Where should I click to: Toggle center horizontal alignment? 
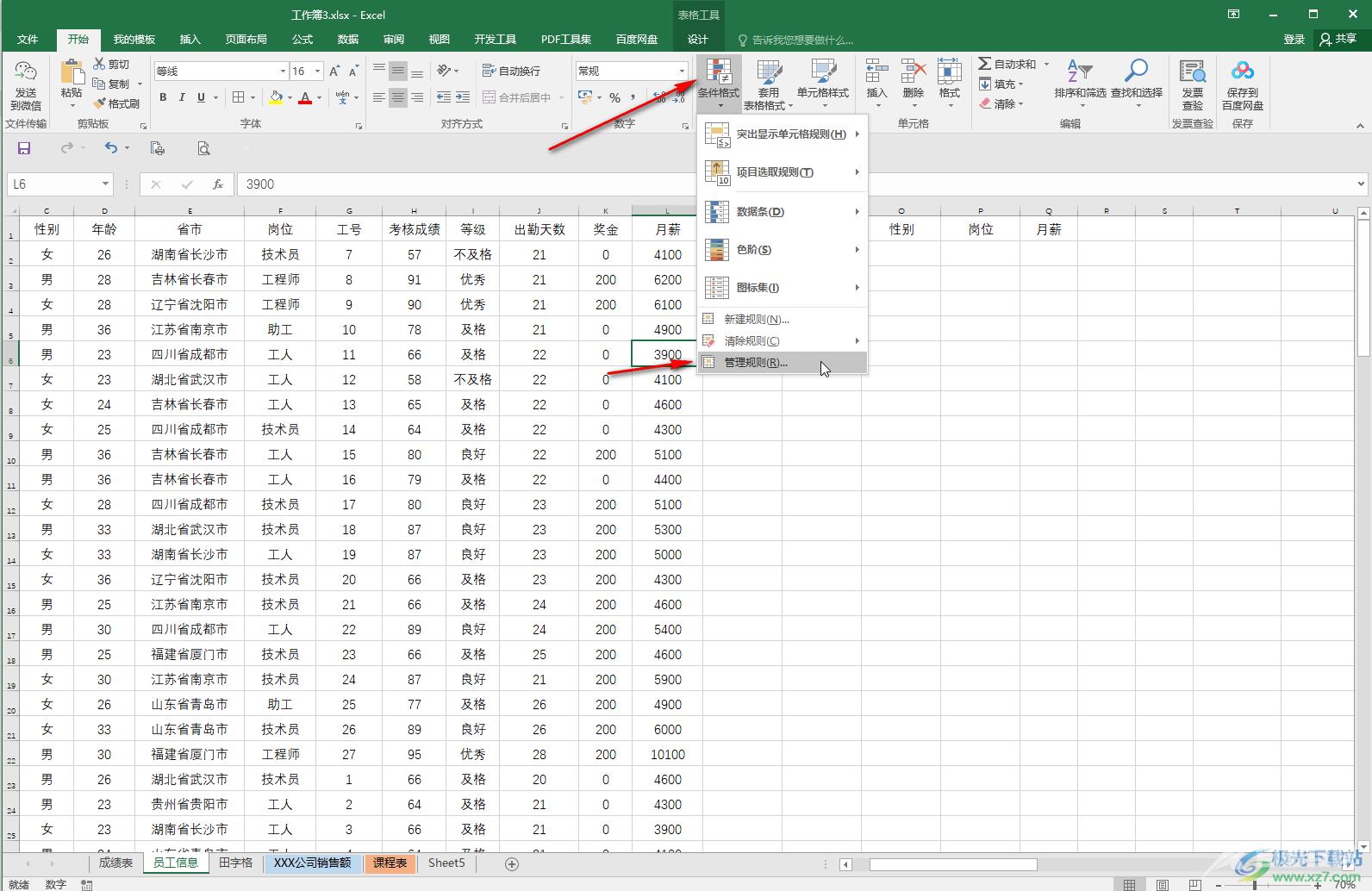tap(398, 97)
